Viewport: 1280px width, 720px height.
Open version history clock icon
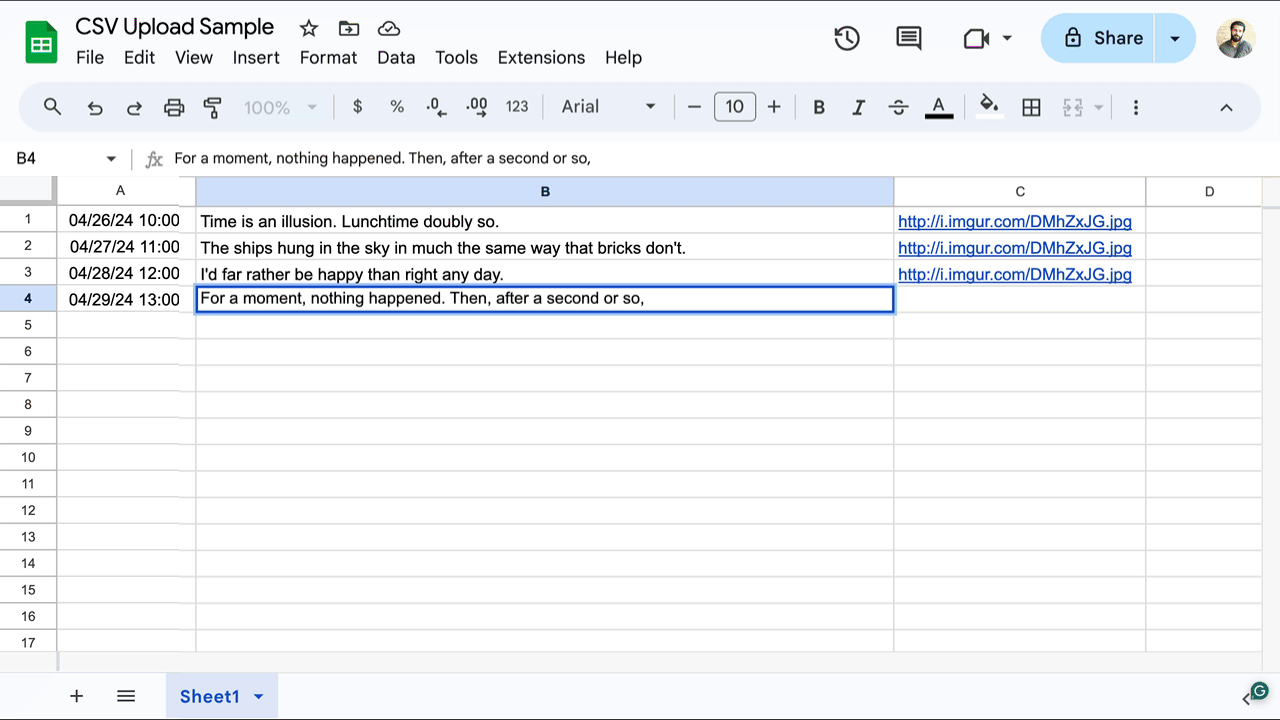(847, 38)
